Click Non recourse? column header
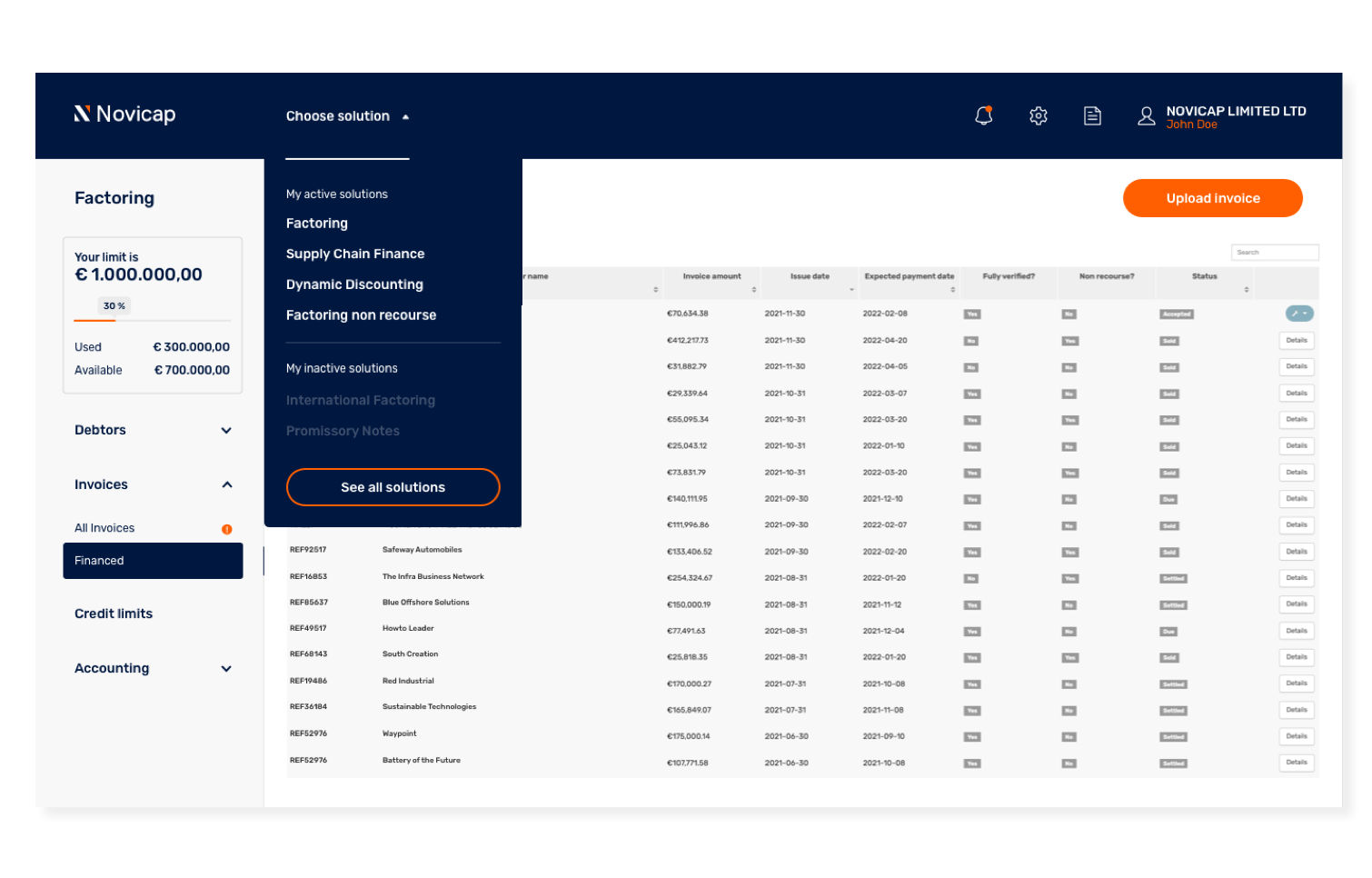This screenshot has width=1372, height=878. (1107, 276)
